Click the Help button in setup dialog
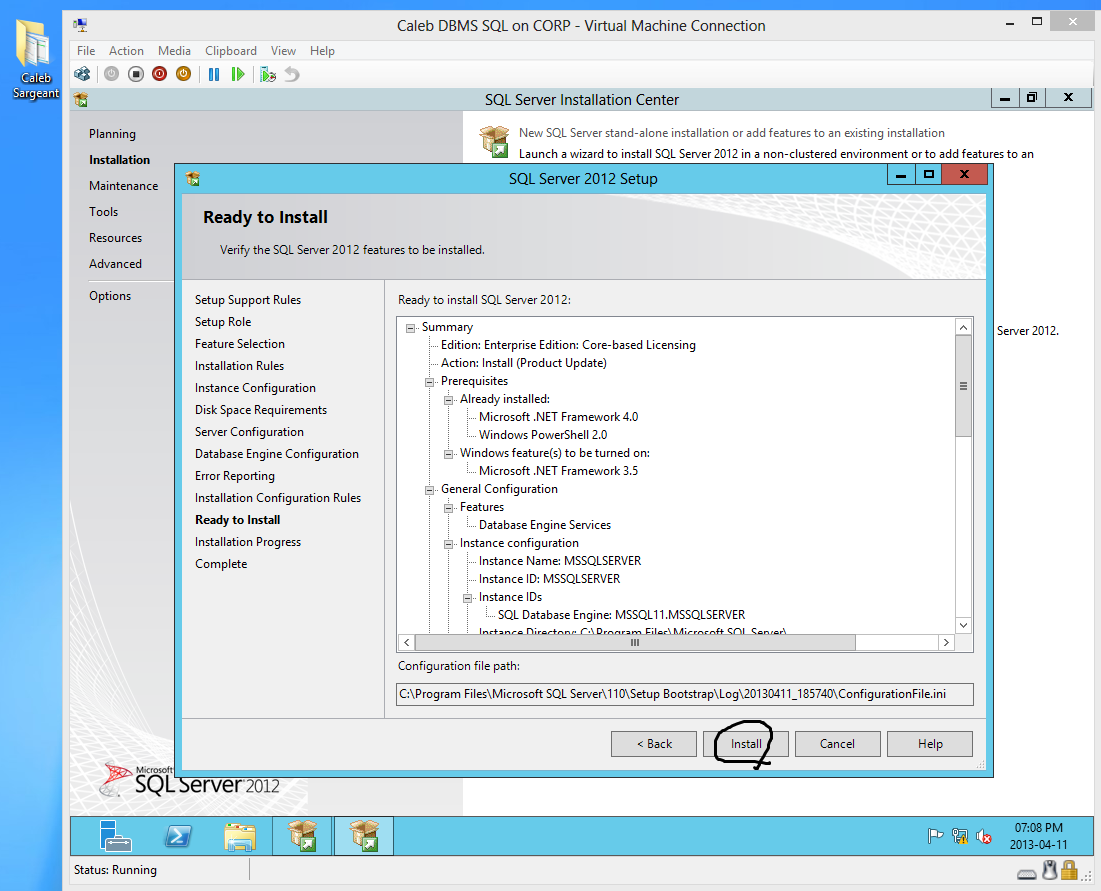Viewport: 1101px width, 891px height. click(x=930, y=744)
